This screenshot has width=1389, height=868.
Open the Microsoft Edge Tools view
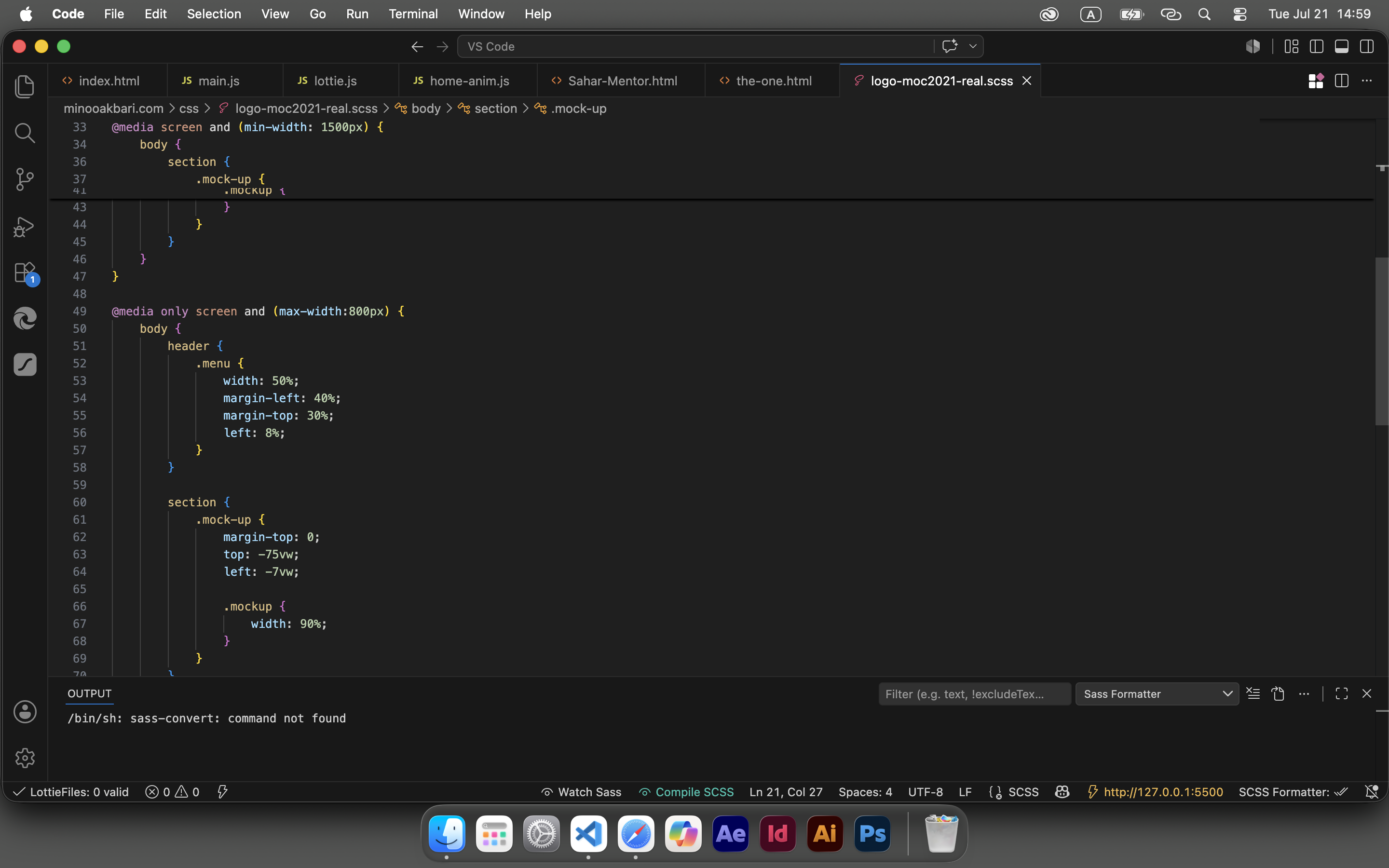coord(25,318)
